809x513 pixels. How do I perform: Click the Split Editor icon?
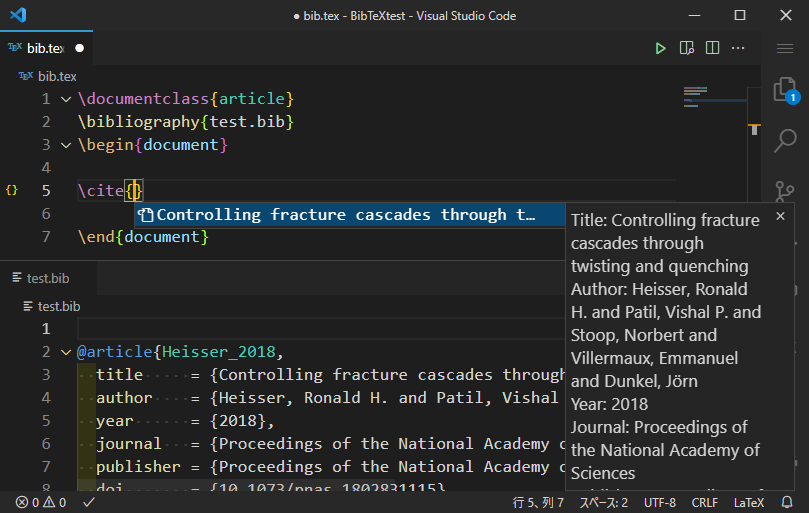click(713, 48)
